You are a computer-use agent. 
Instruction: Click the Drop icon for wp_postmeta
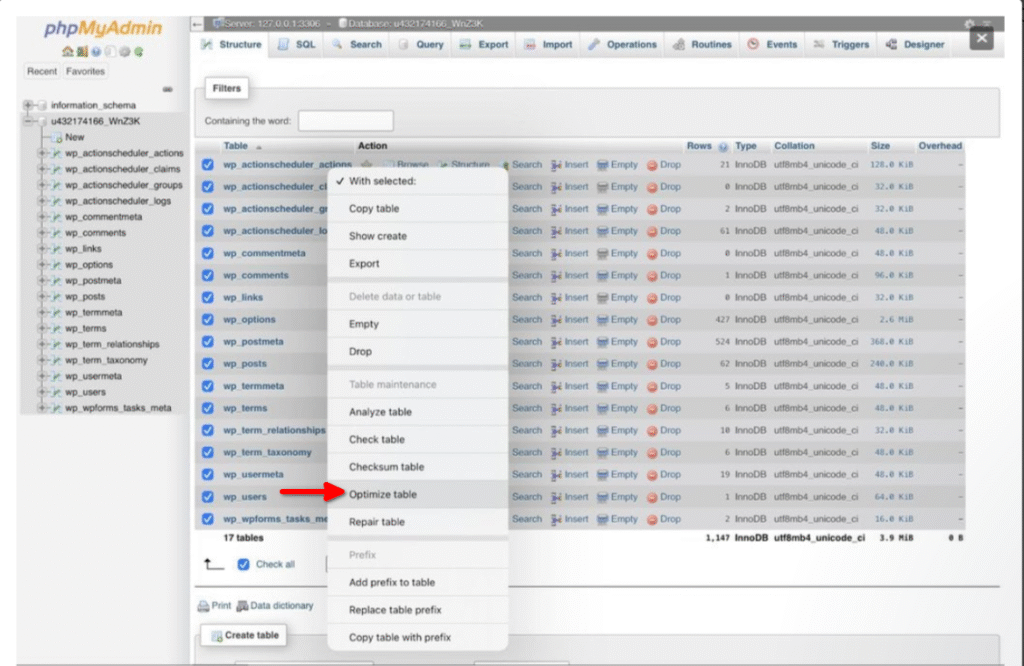pyautogui.click(x=652, y=342)
